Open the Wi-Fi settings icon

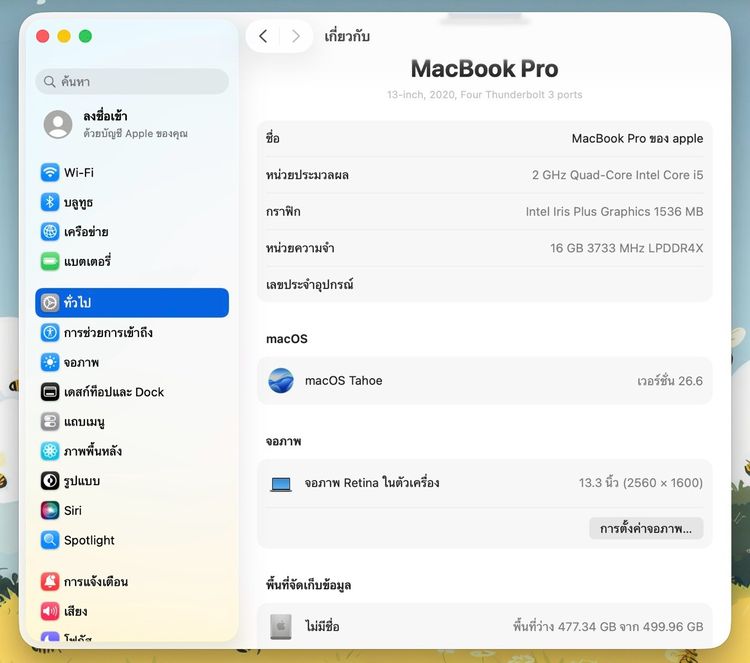50,172
